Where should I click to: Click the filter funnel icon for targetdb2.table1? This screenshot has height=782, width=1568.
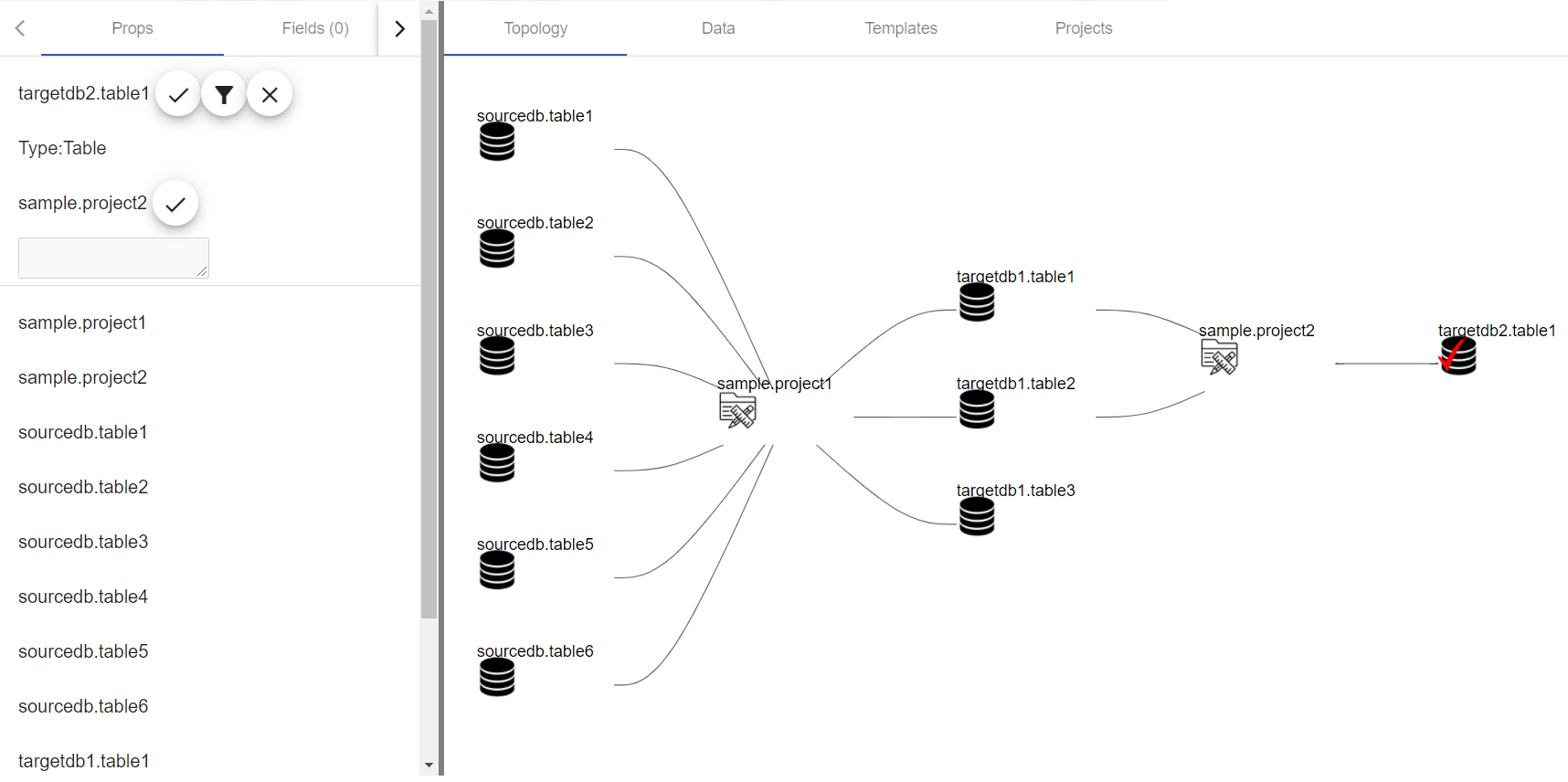tap(224, 94)
